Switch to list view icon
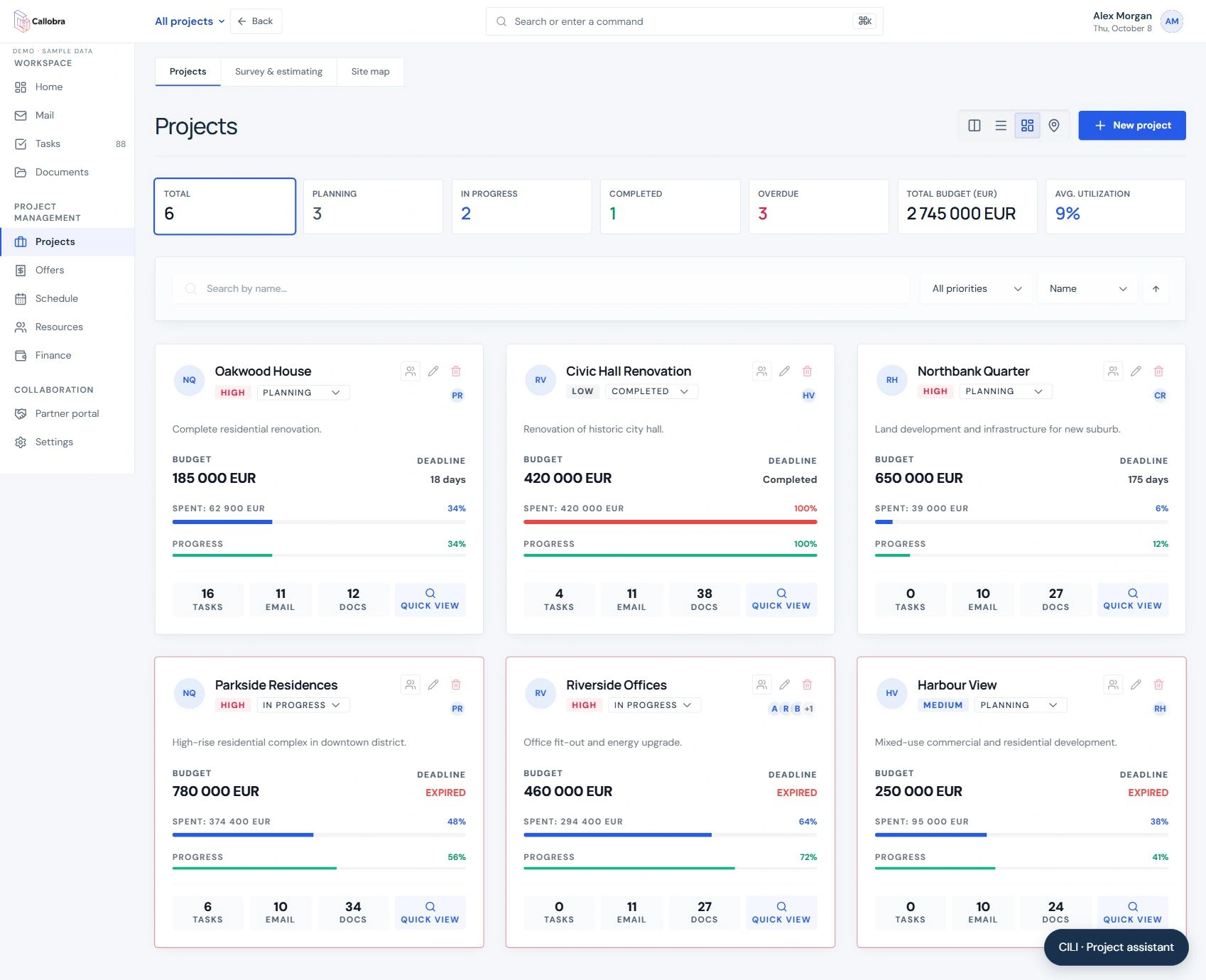This screenshot has width=1206, height=980. point(1001,126)
